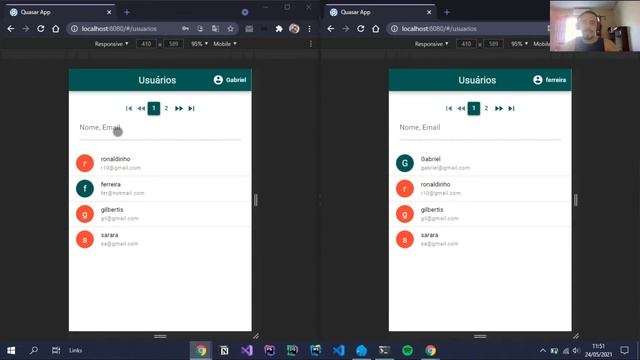Reload page in right browser window
The height and width of the screenshot is (360, 640).
coord(360,29)
